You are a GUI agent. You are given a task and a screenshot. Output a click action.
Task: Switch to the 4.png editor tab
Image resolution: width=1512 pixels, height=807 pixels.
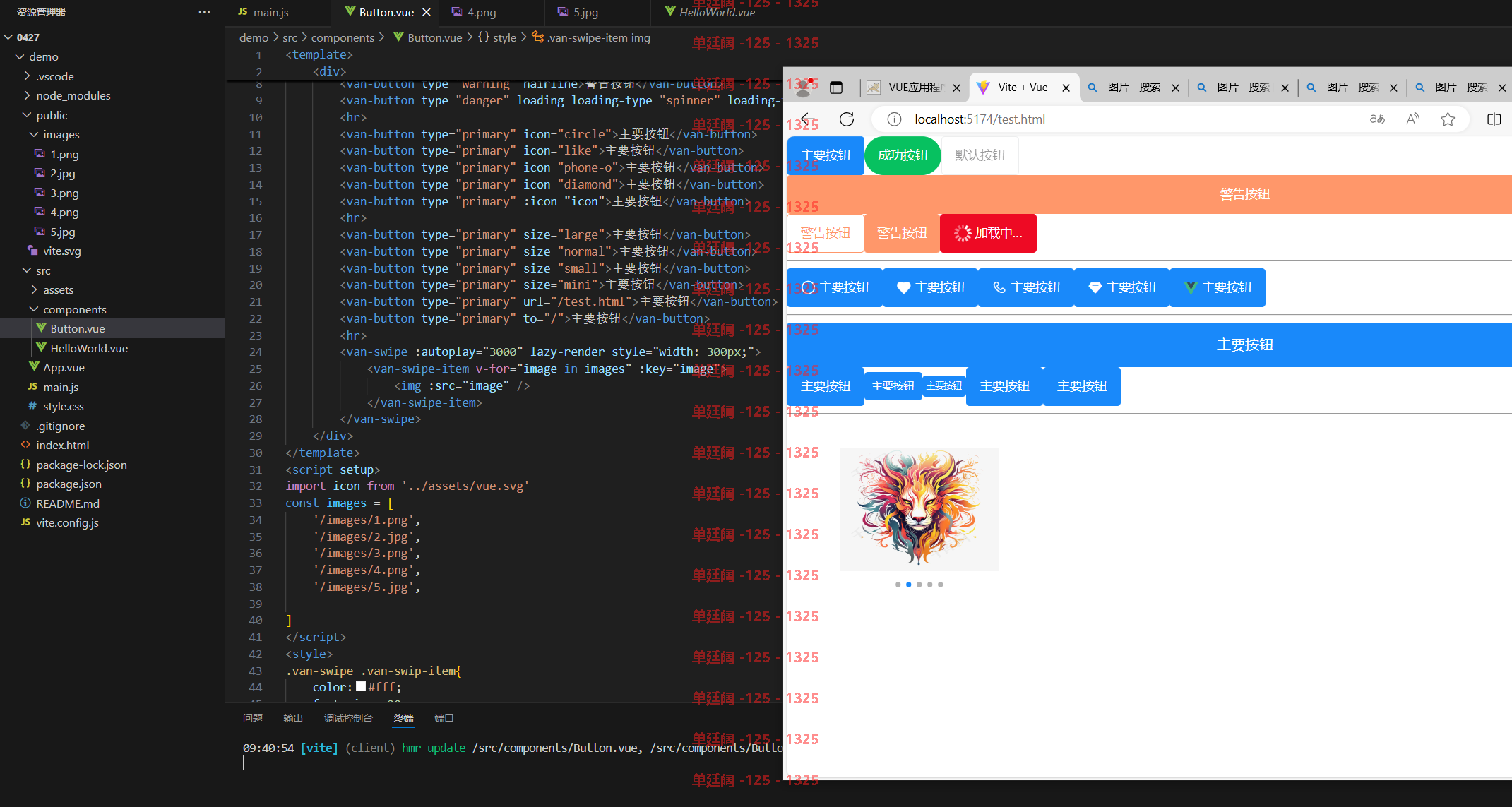click(x=481, y=12)
